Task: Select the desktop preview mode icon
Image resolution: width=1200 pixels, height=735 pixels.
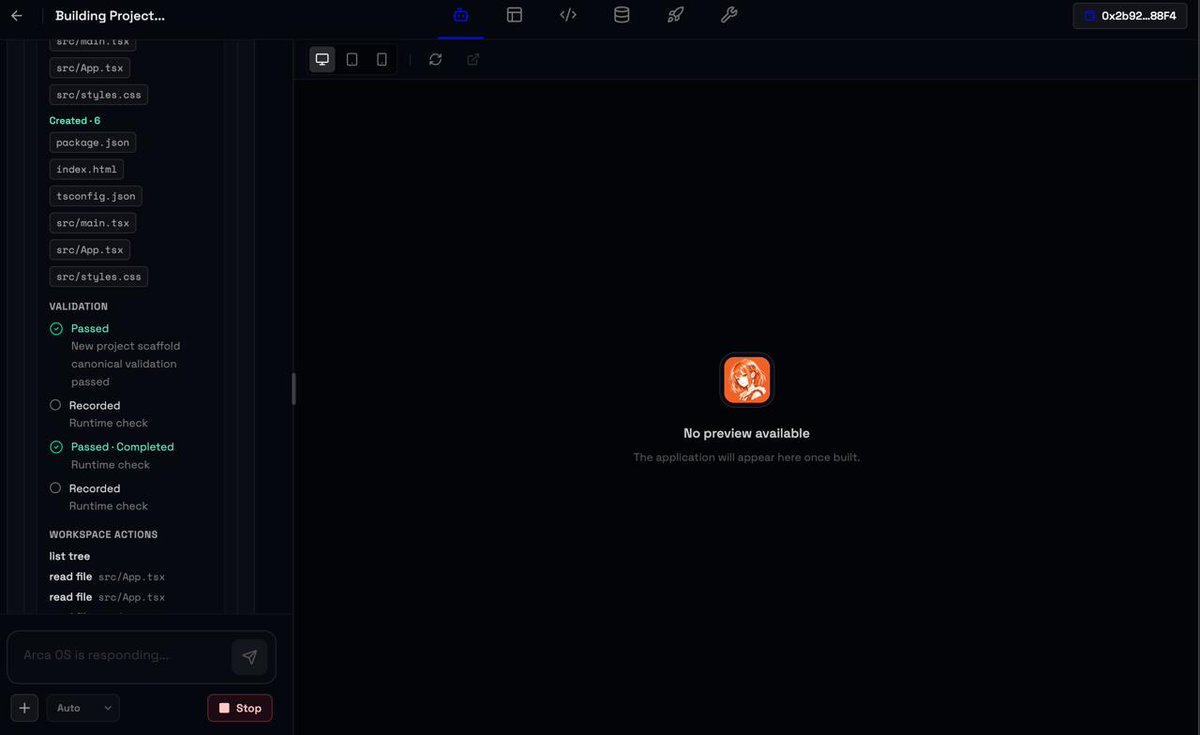Action: click(x=322, y=59)
